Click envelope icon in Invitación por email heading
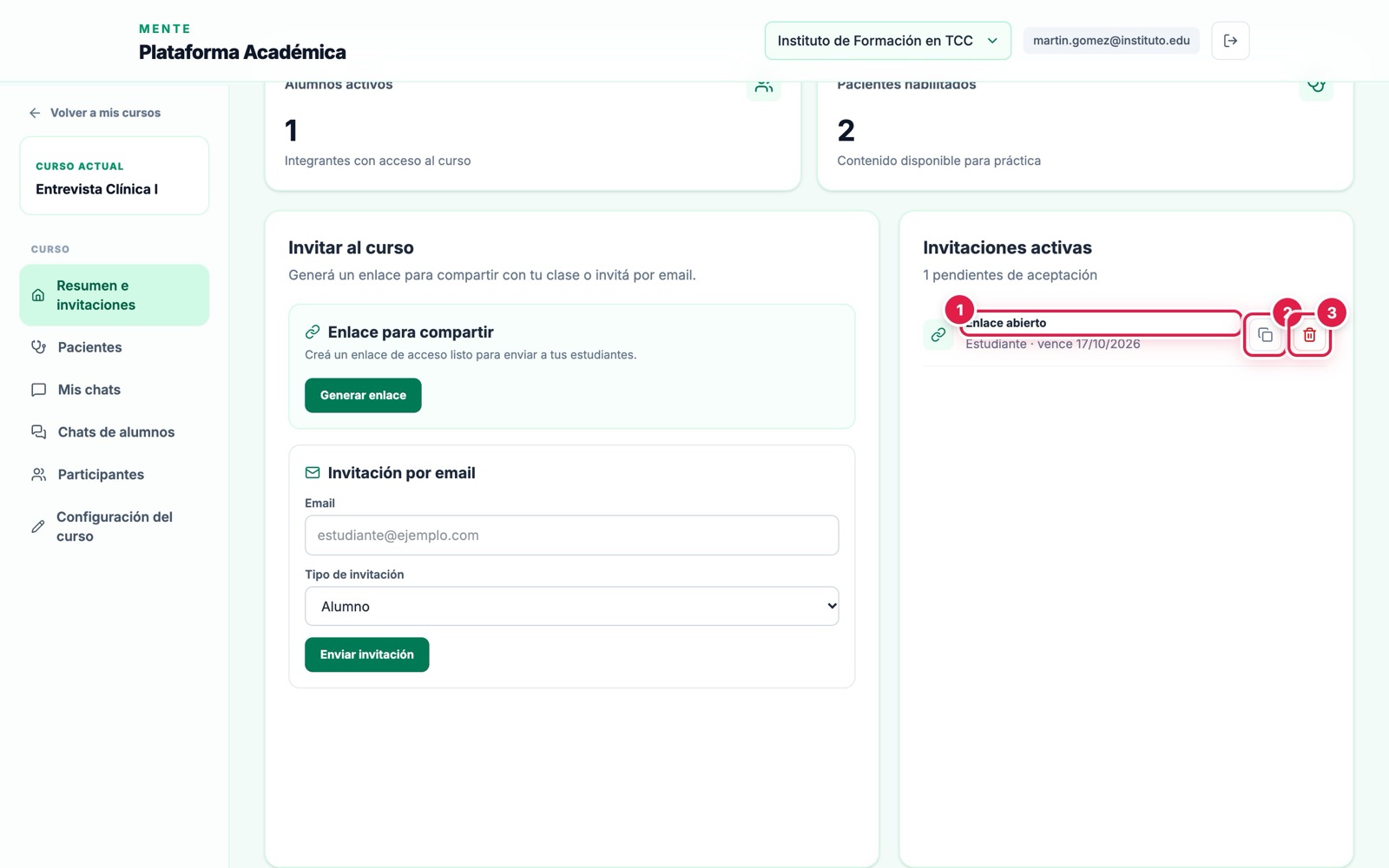This screenshot has height=868, width=1389. [x=313, y=473]
